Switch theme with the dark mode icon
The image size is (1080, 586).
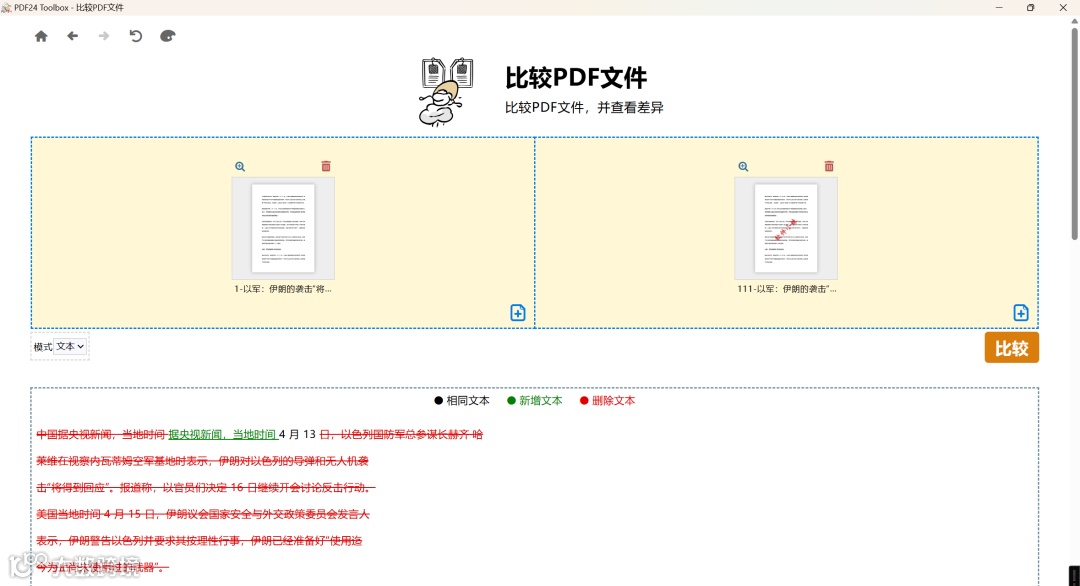coord(167,35)
